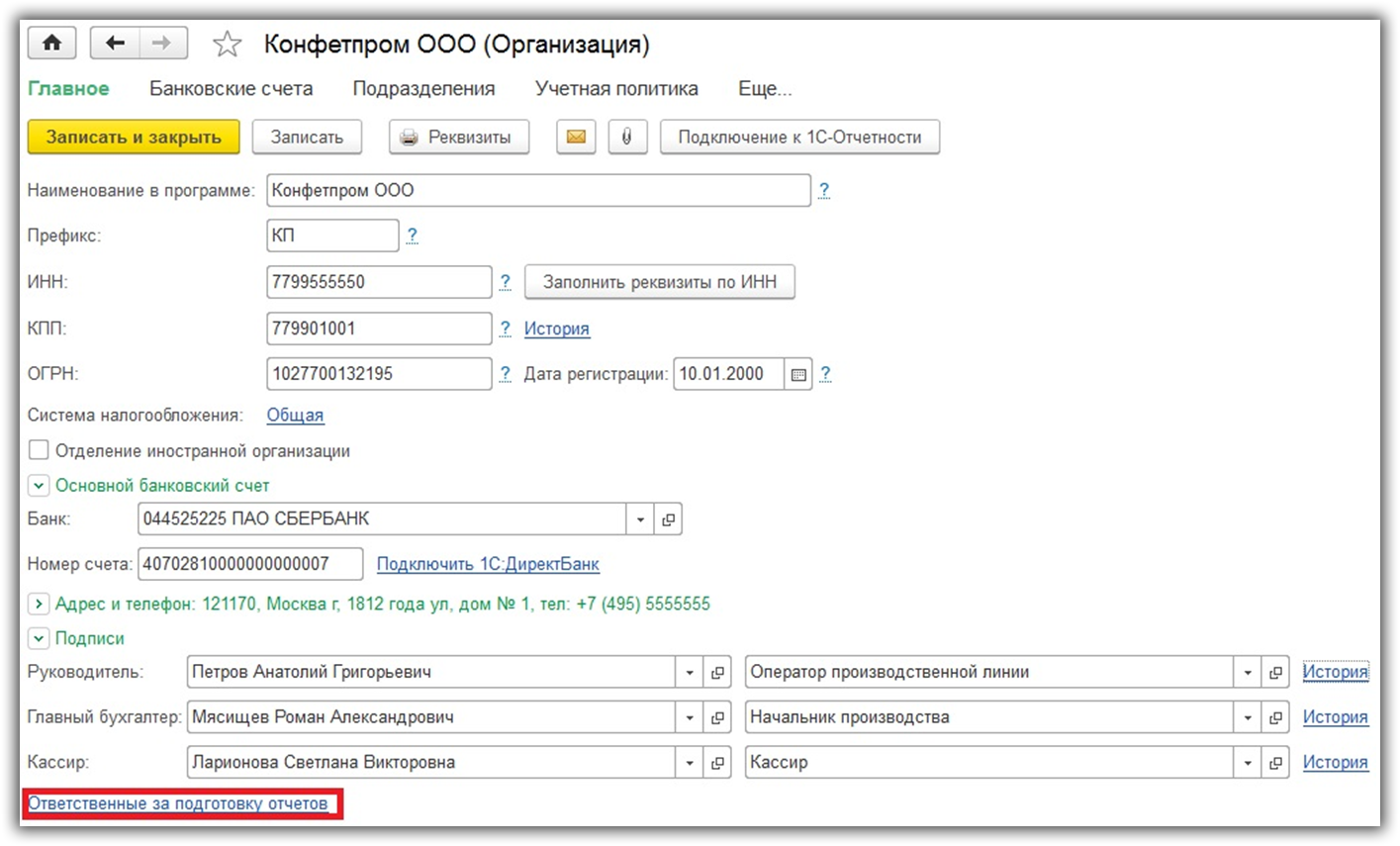
Task: Go to the home page icon
Action: point(51,43)
